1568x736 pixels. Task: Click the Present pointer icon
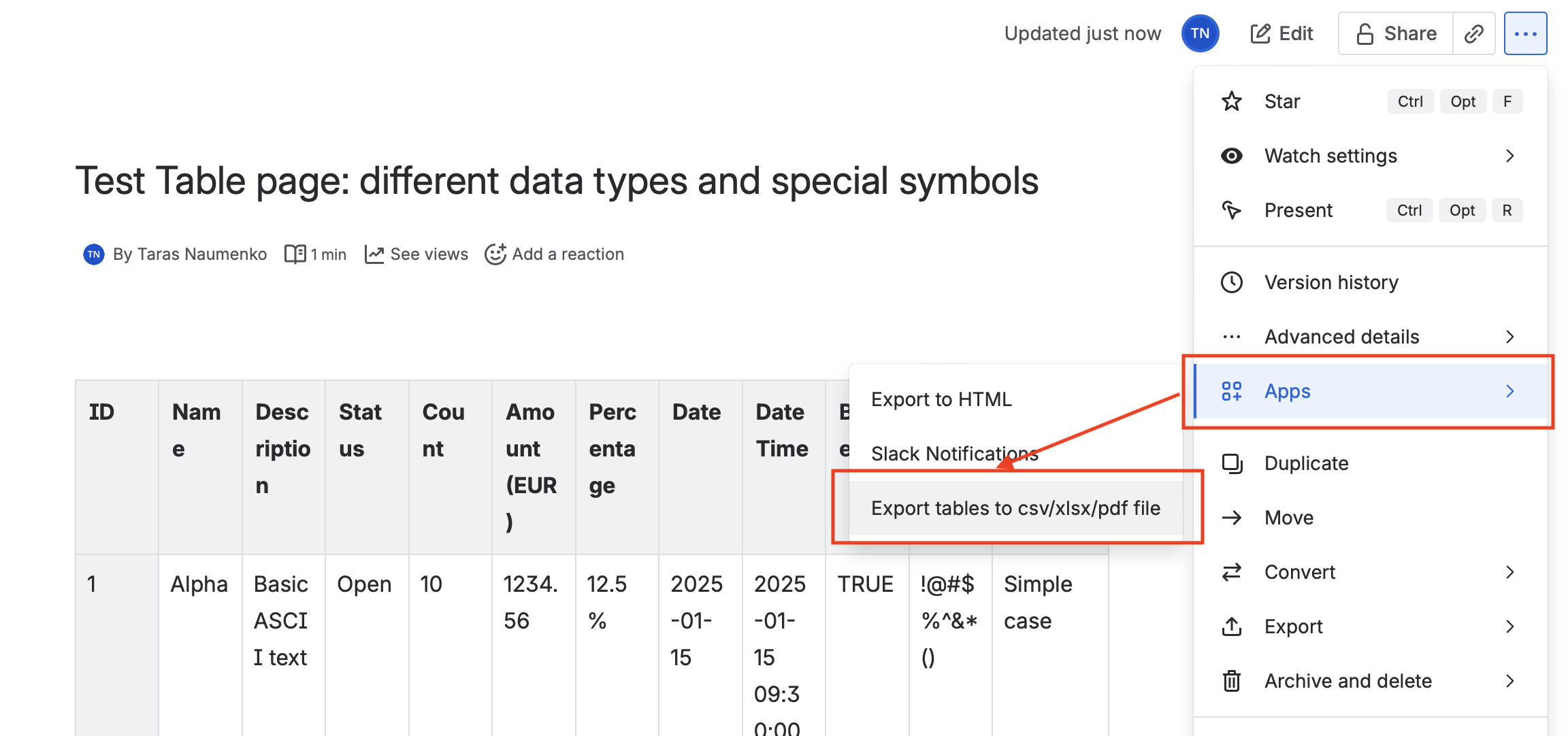pos(1231,210)
